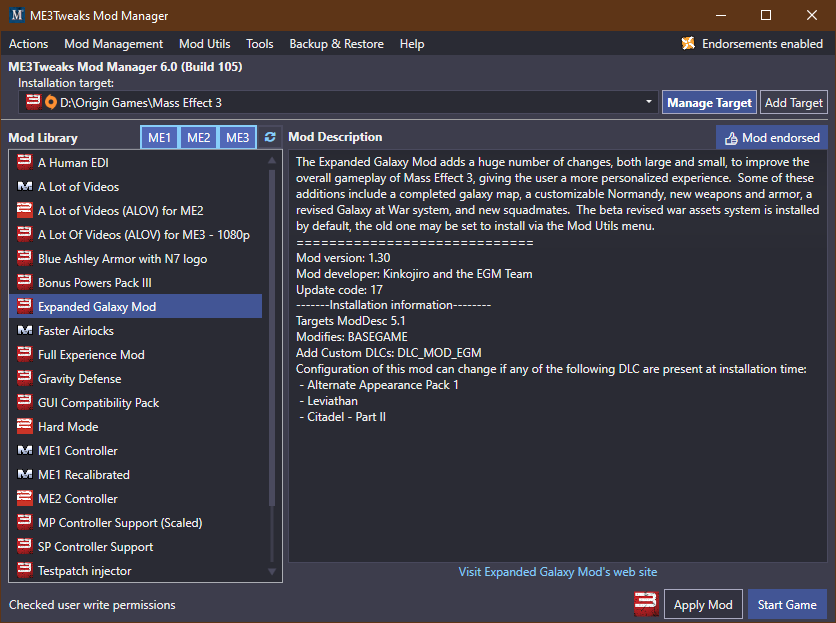Image resolution: width=836 pixels, height=623 pixels.
Task: Click the icon beside Gravity Defense
Action: pyautogui.click(x=25, y=378)
